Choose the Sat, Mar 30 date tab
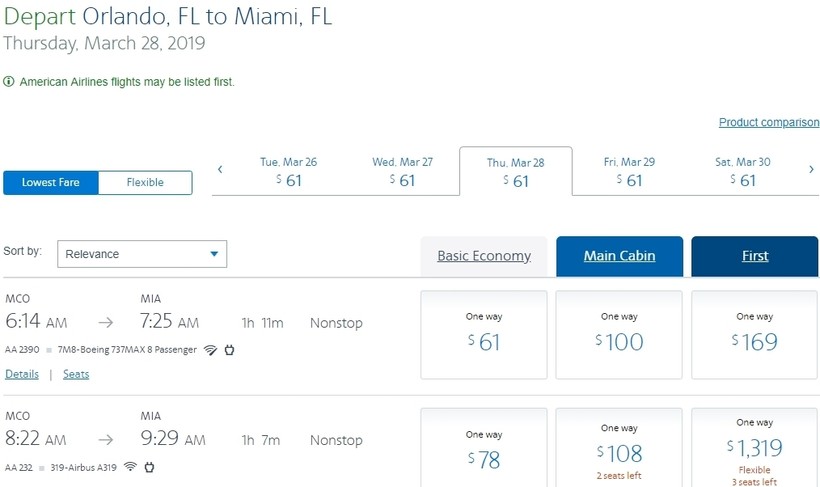Image resolution: width=820 pixels, height=487 pixels. [743, 172]
